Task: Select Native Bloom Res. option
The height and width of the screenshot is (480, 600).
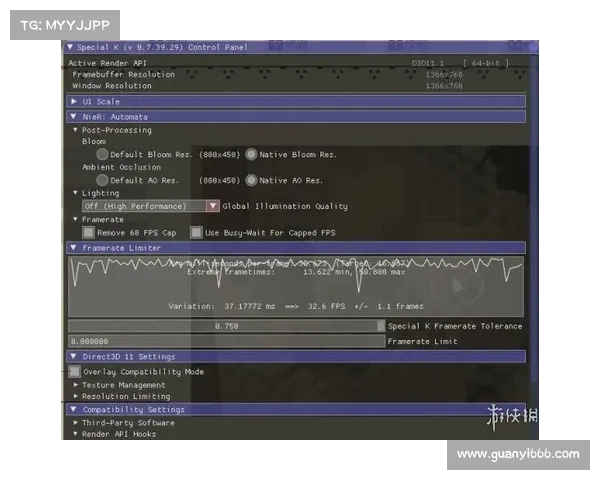Action: coord(252,154)
